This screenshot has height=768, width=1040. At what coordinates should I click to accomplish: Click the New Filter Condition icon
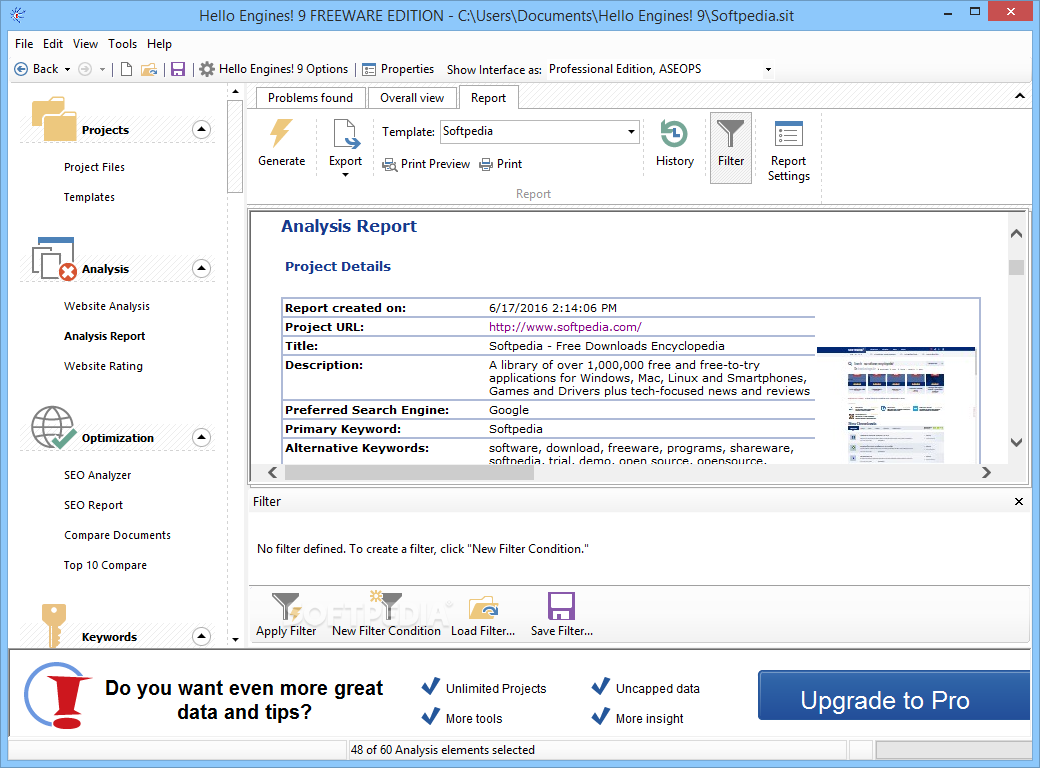pyautogui.click(x=386, y=605)
